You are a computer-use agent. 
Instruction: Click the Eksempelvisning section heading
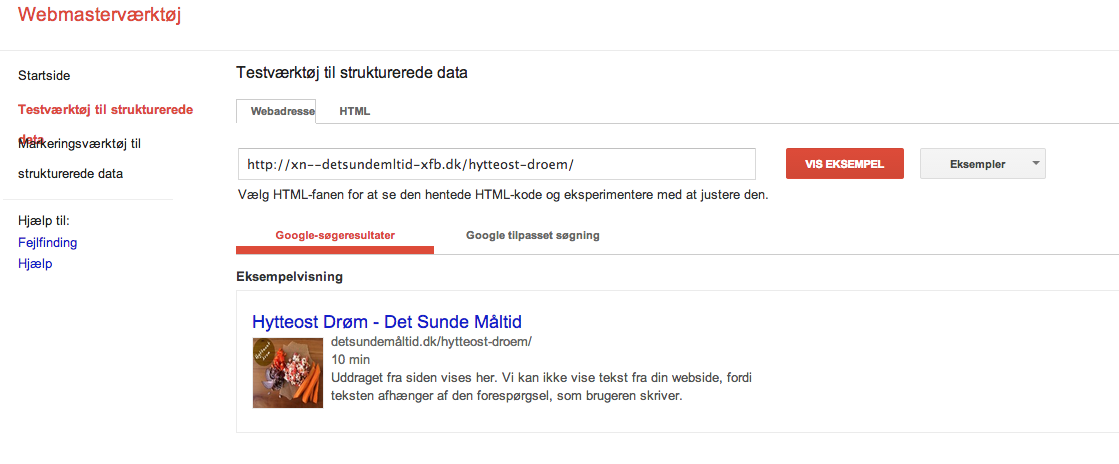point(289,275)
